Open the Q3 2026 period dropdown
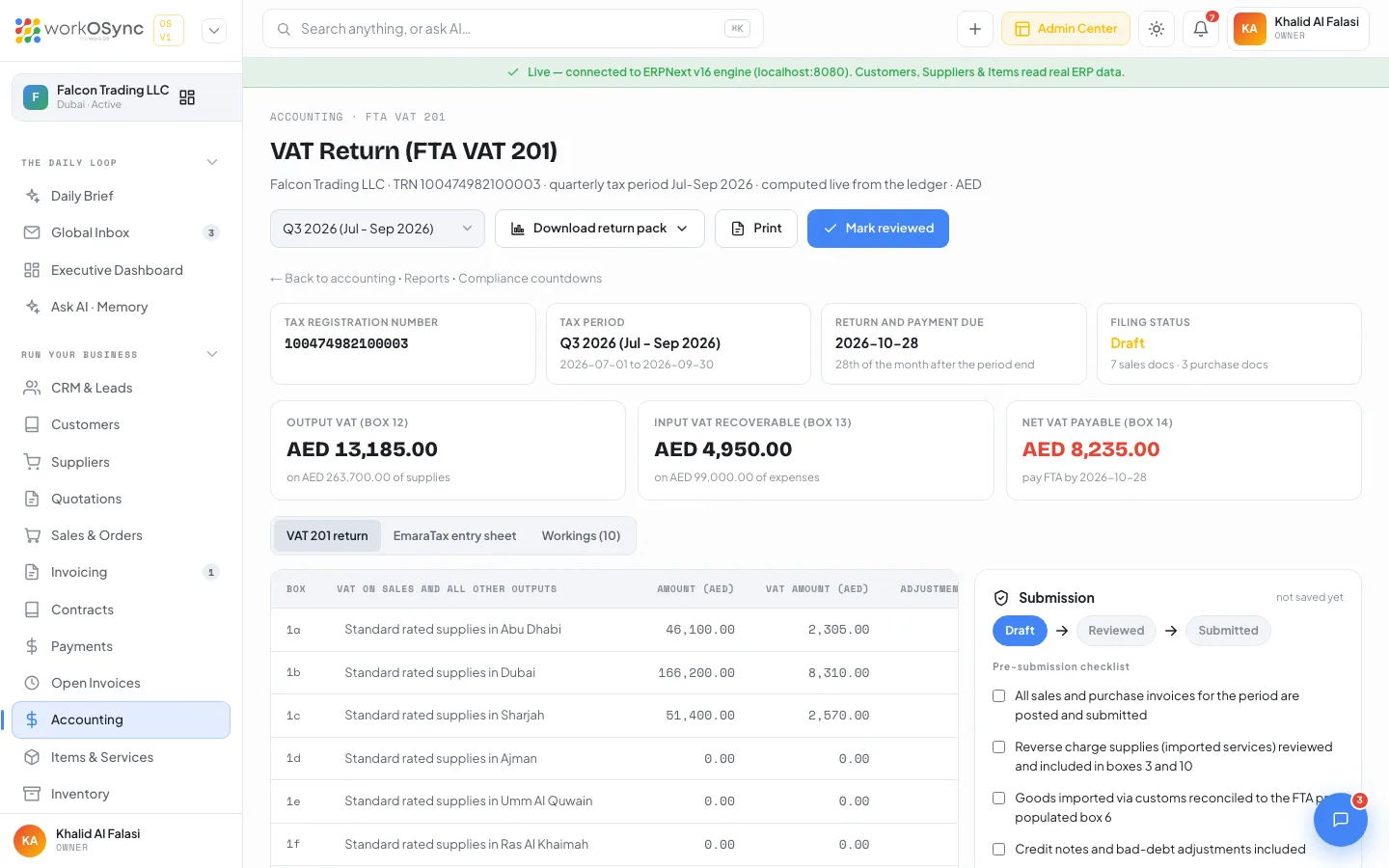 377,229
